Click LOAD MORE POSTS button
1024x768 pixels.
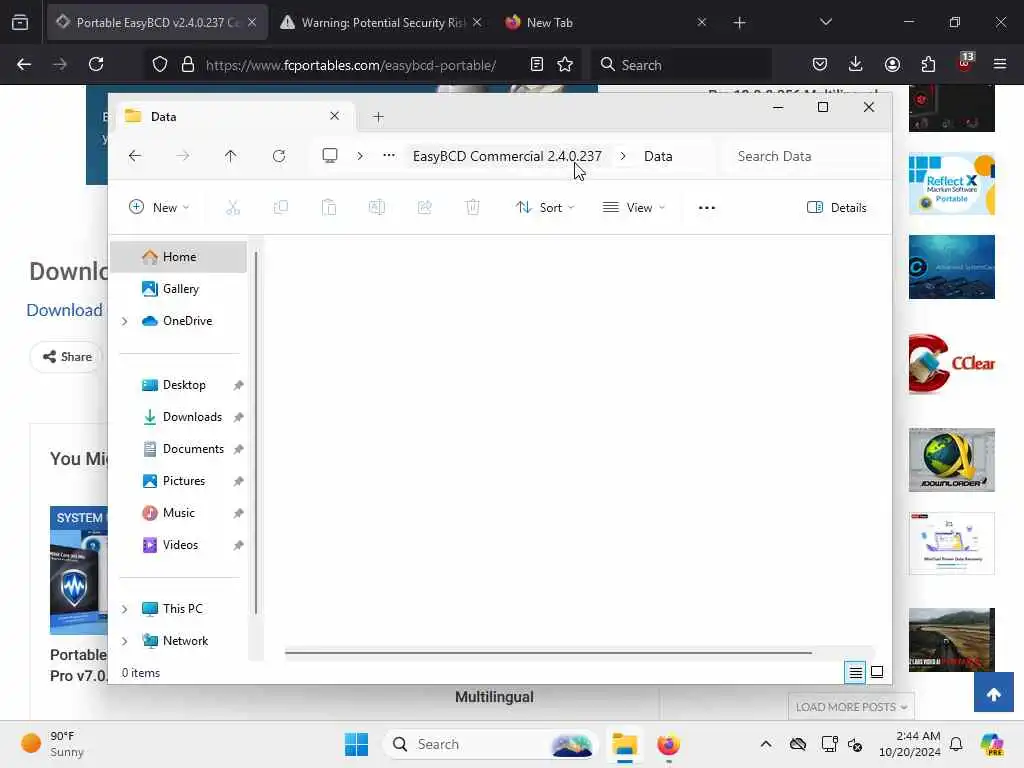click(x=851, y=707)
